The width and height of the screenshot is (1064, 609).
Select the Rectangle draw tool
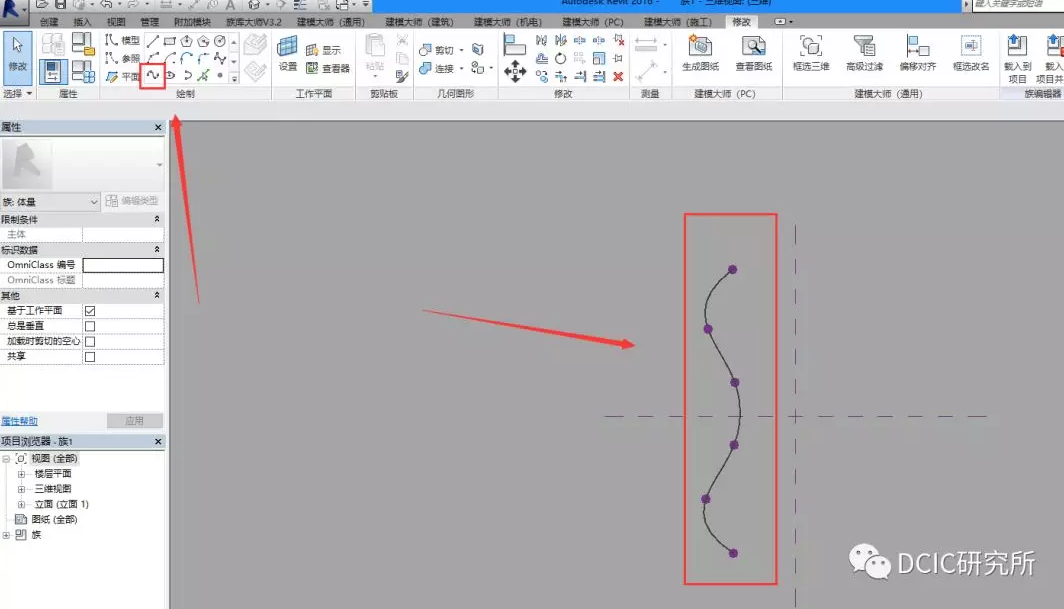(170, 41)
